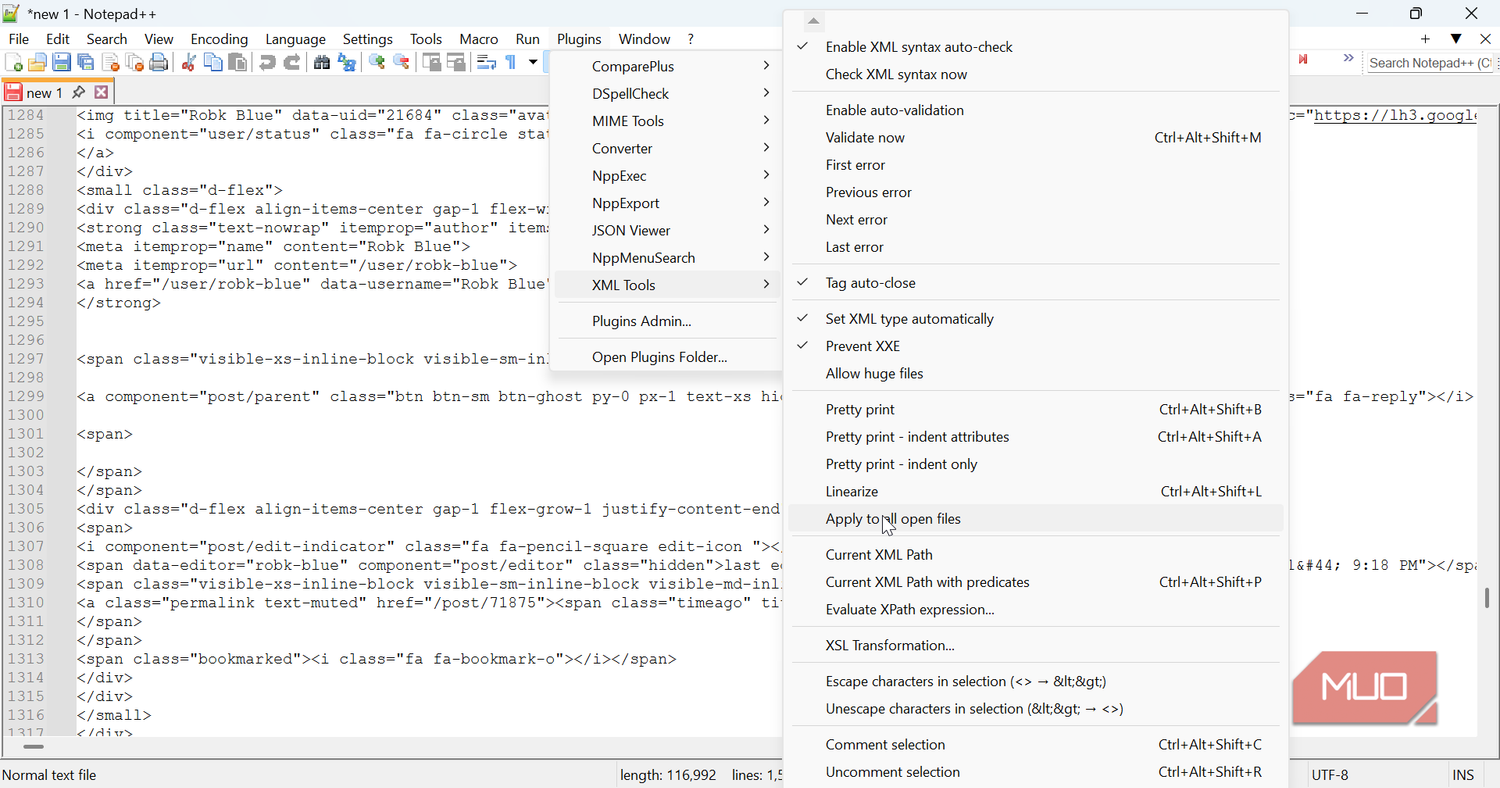Viewport: 1500px width, 788px height.
Task: Toggle Apply to all open files
Action: pos(1036,518)
